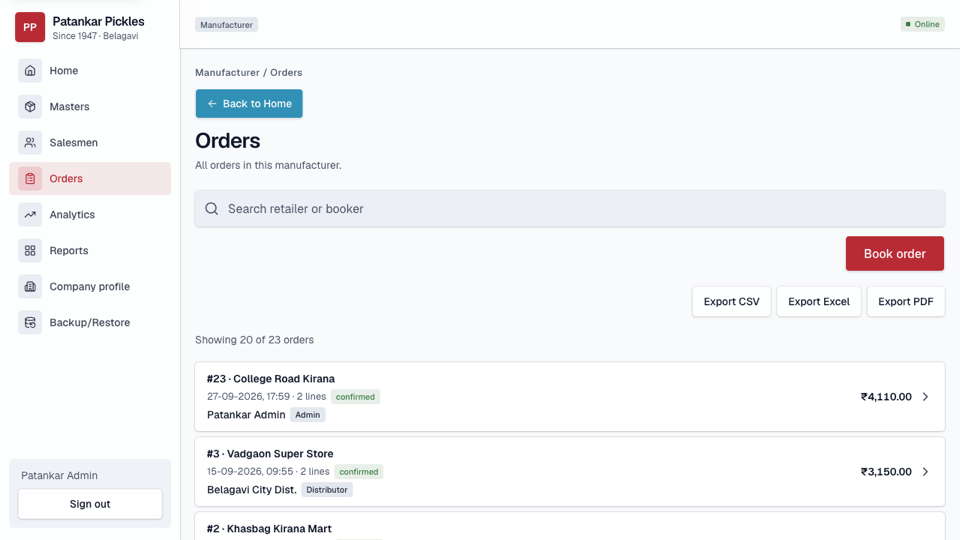Viewport: 960px width, 540px height.
Task: Open order #2 Khasbag Kirana Mart
Action: 570,526
